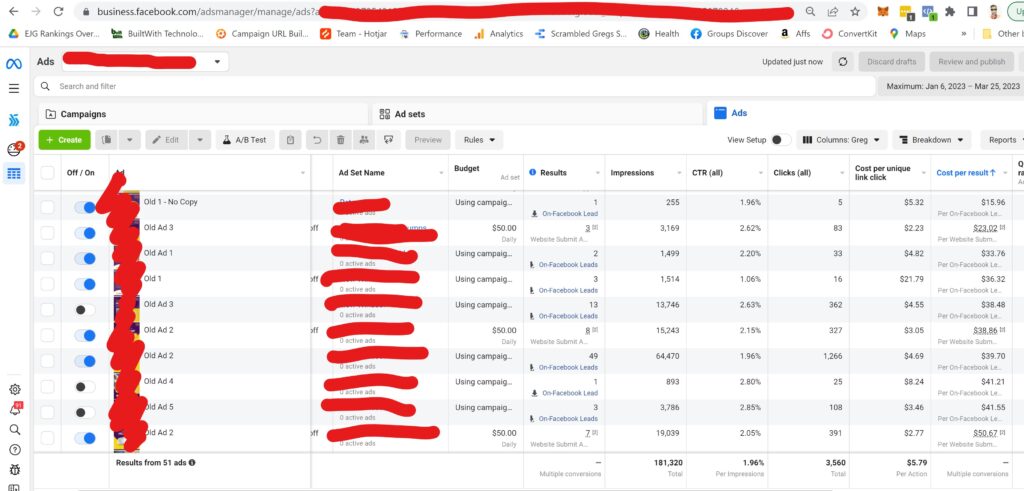The width and height of the screenshot is (1024, 491).
Task: Sort by the Cost per result column
Action: pos(965,172)
